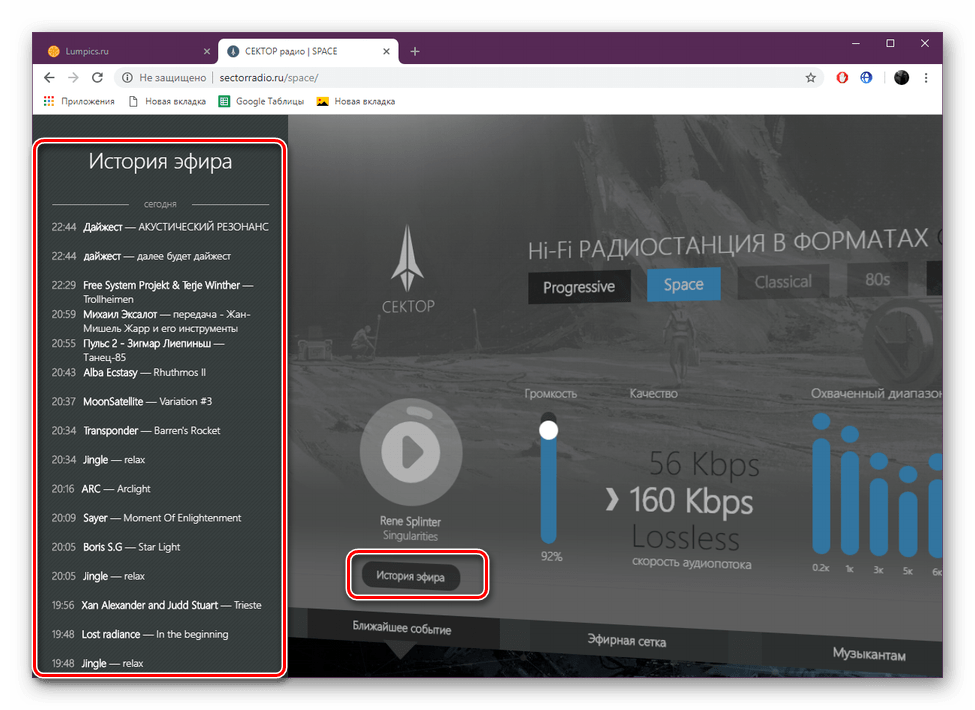Click the История эфира button
This screenshot has width=975, height=710.
click(x=410, y=576)
